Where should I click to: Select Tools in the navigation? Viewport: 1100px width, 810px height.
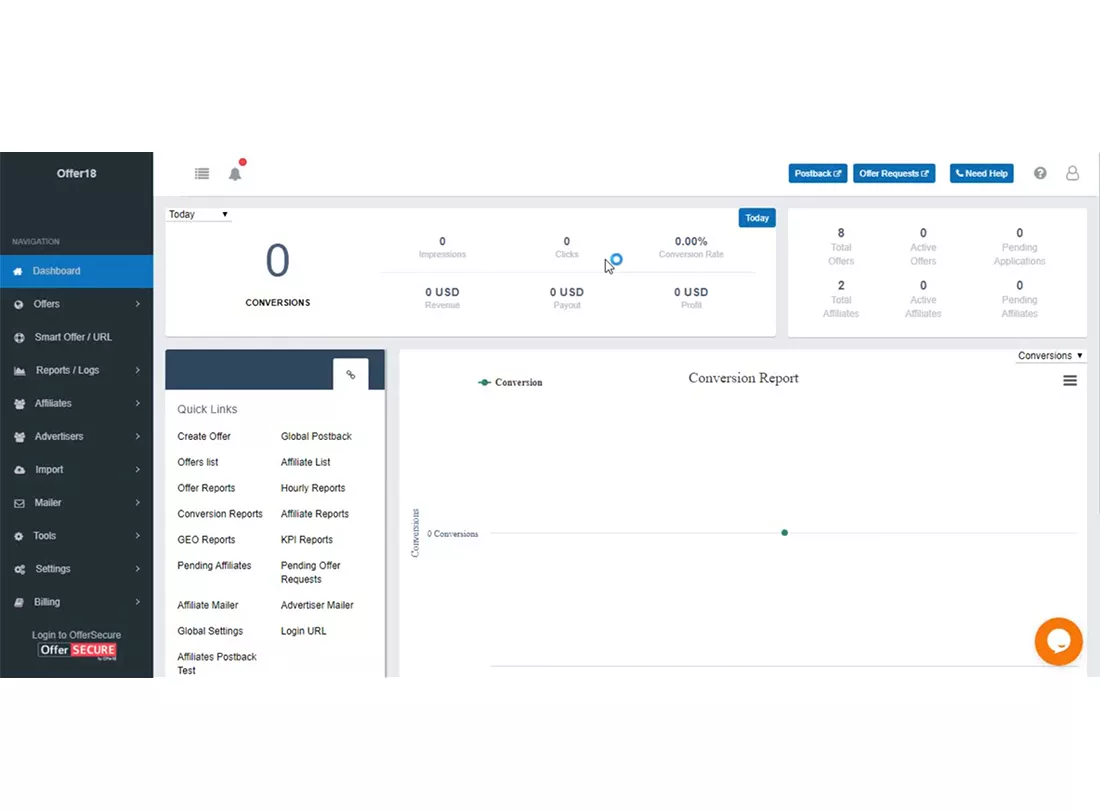tap(76, 536)
